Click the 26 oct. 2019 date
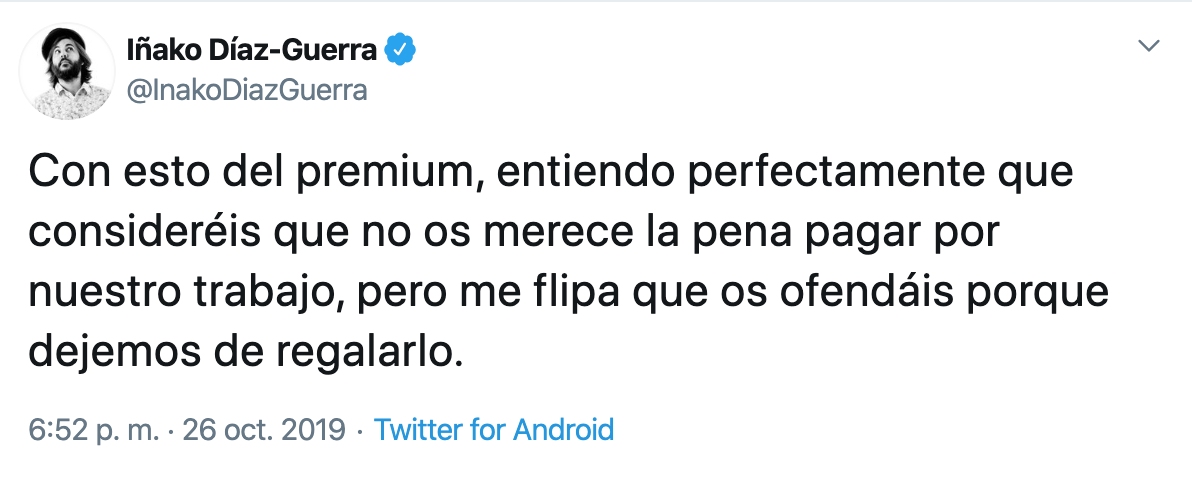The height and width of the screenshot is (478, 1192). tap(262, 430)
